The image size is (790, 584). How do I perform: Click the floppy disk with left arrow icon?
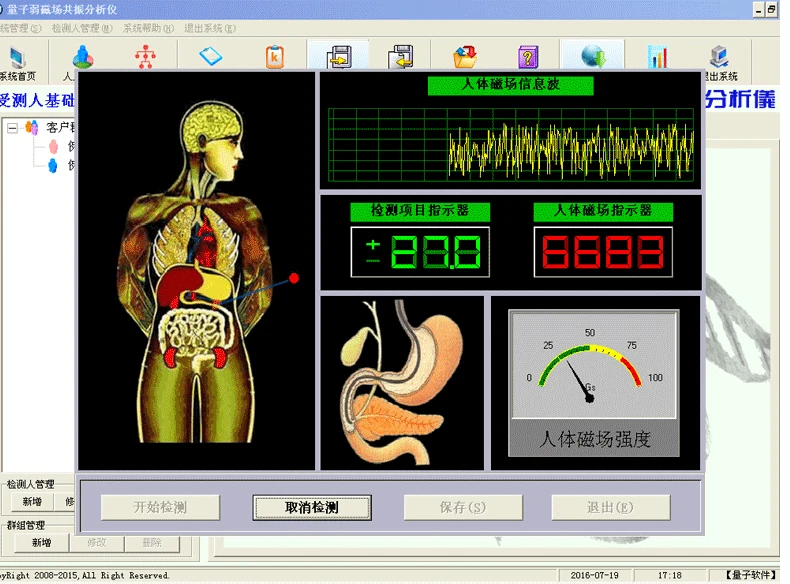point(401,56)
